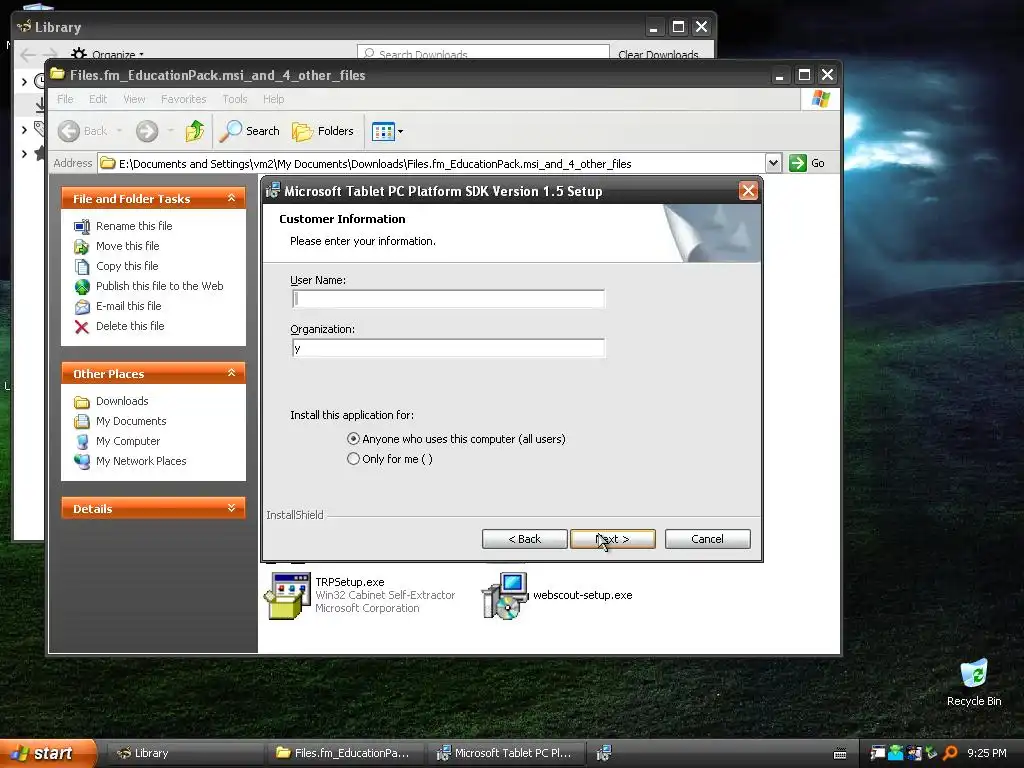Click the Back arrow icon in Explorer toolbar
Viewport: 1024px width, 768px height.
pos(69,131)
